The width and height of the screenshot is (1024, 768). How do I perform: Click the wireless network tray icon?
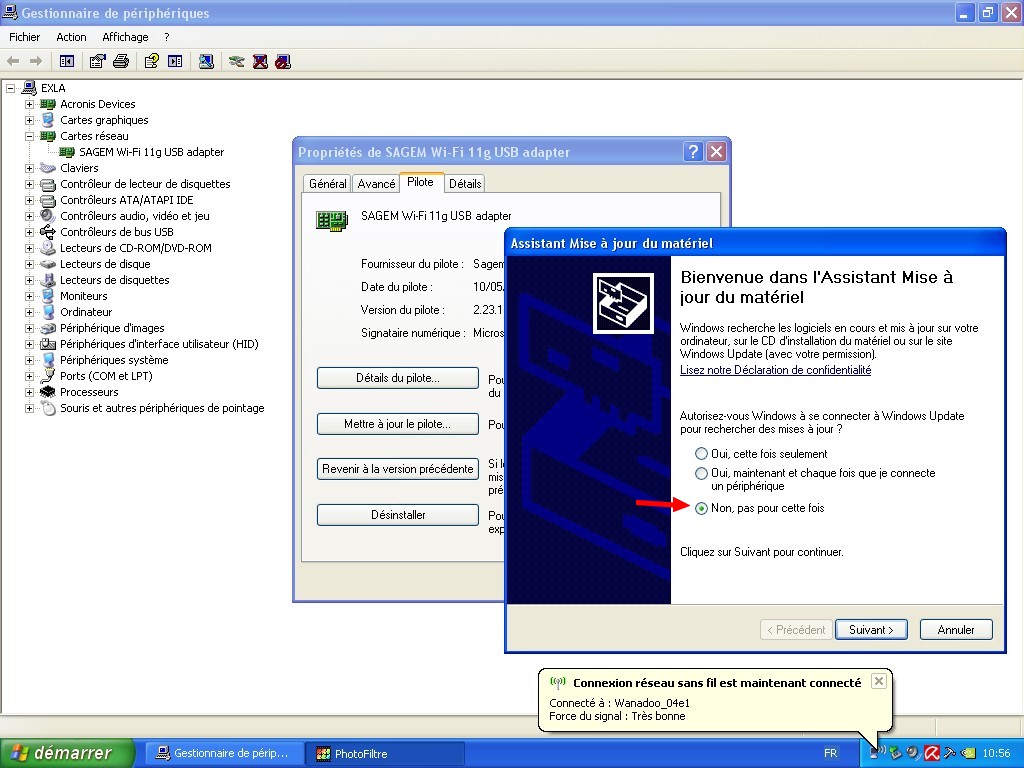pyautogui.click(x=877, y=753)
